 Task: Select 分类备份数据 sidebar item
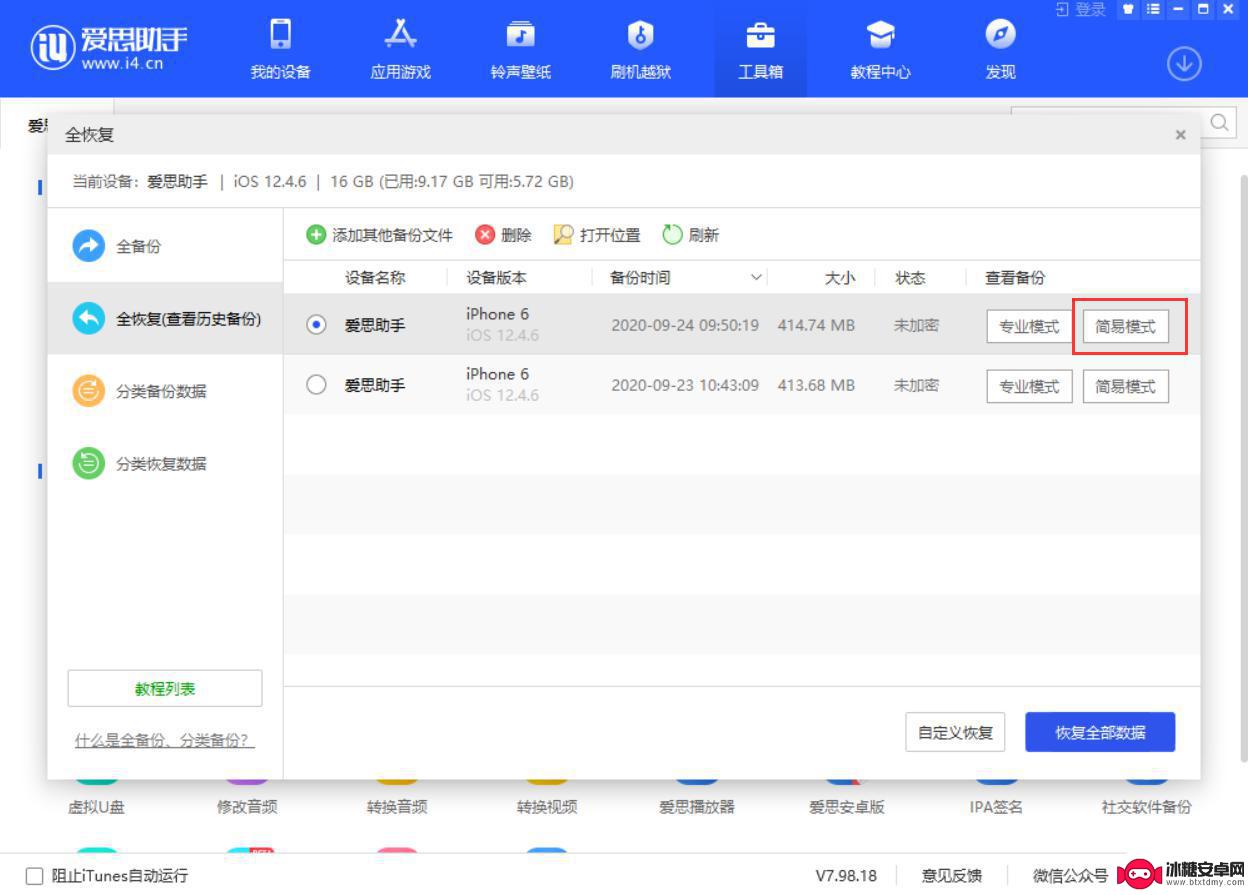tap(165, 391)
